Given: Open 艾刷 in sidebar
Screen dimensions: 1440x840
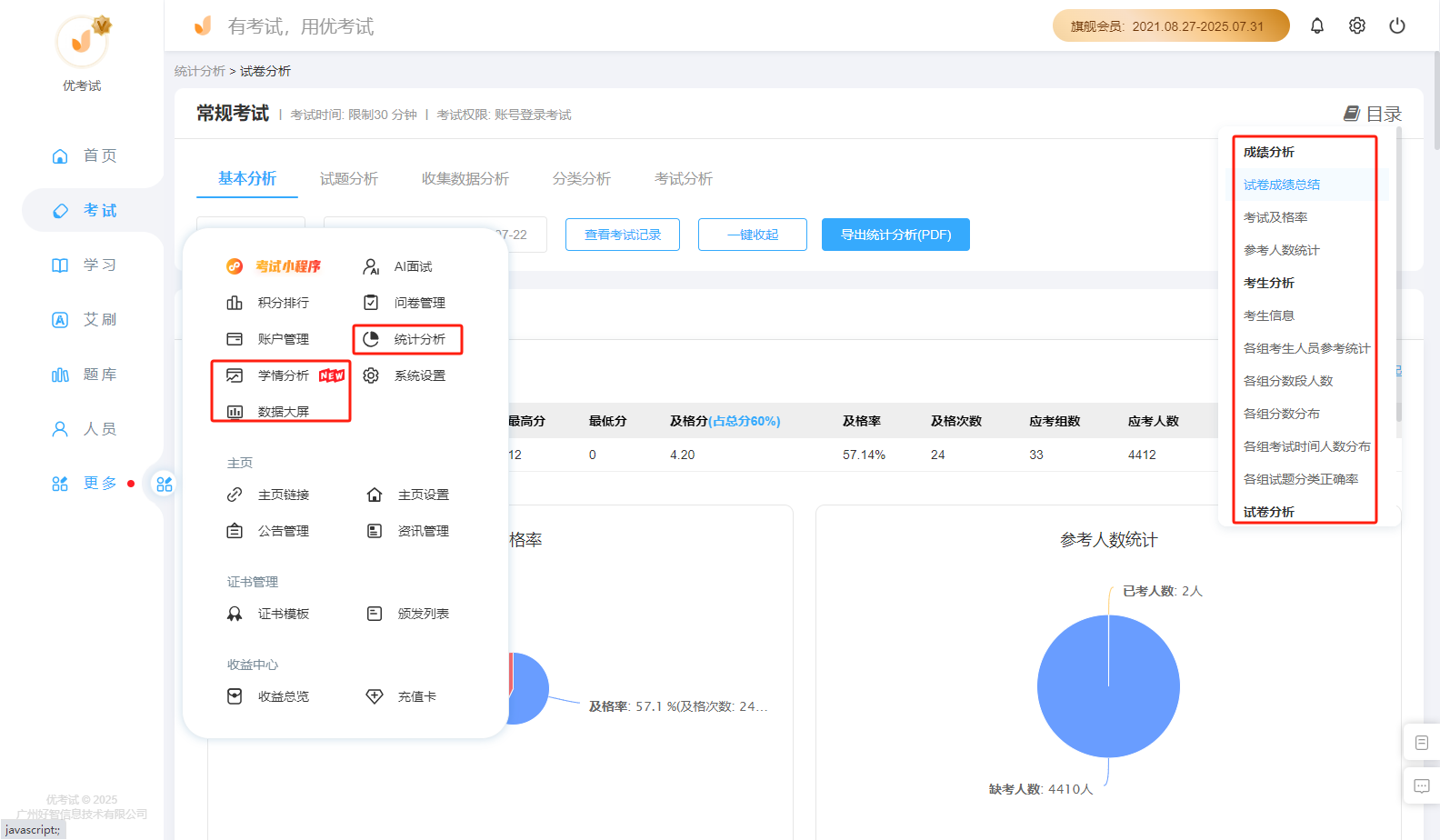Looking at the screenshot, I should 84,319.
